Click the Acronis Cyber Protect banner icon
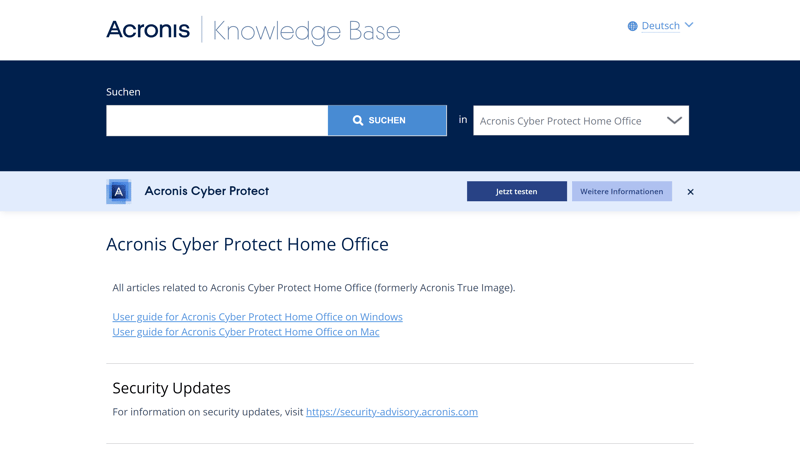This screenshot has width=800, height=450. (x=118, y=191)
